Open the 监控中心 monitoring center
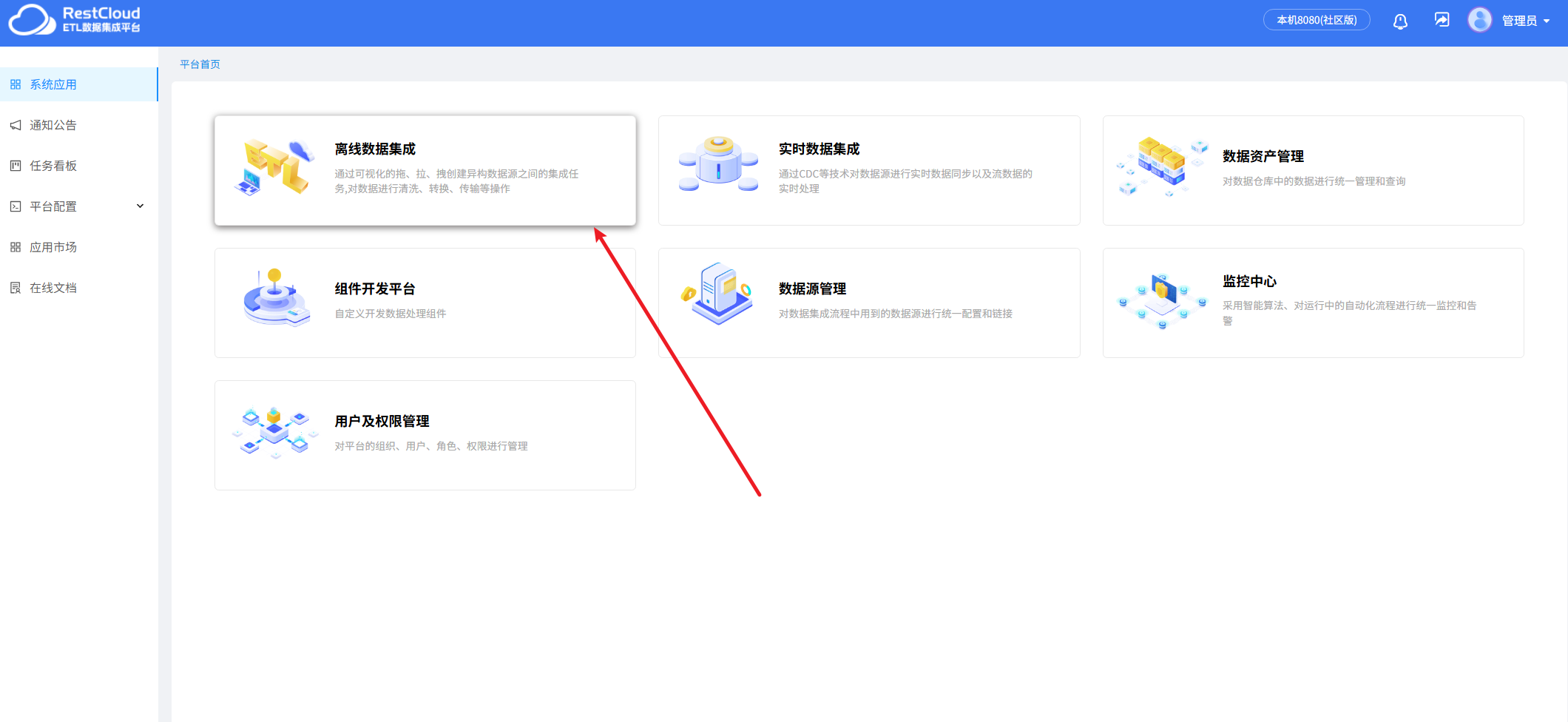Image resolution: width=1568 pixels, height=722 pixels. point(1312,302)
